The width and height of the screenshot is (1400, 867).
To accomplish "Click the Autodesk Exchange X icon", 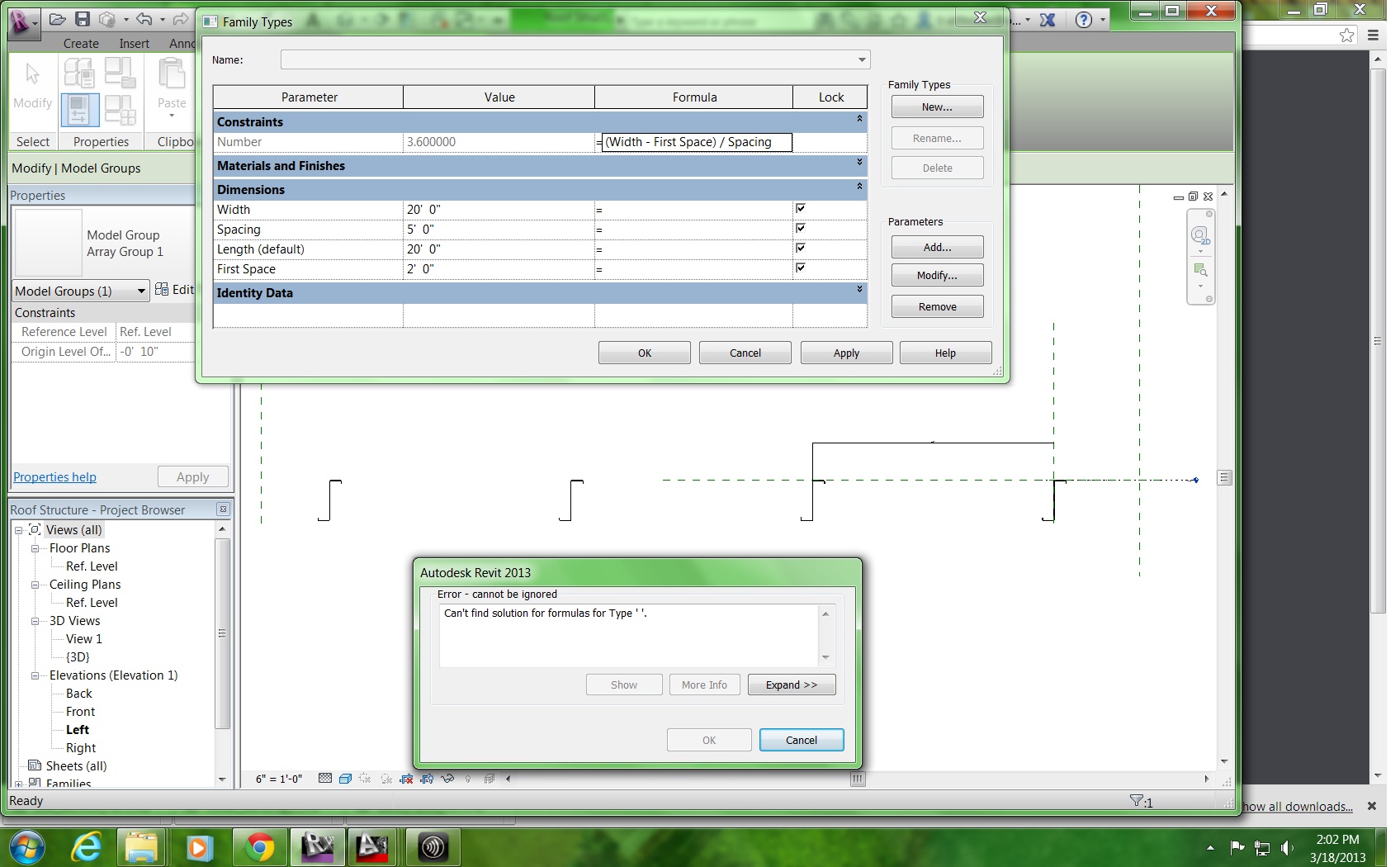I will (1048, 20).
